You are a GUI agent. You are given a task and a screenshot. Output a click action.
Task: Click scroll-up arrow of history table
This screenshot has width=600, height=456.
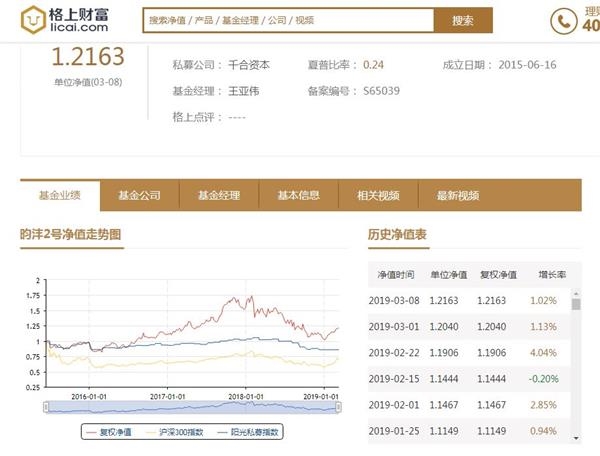(576, 291)
